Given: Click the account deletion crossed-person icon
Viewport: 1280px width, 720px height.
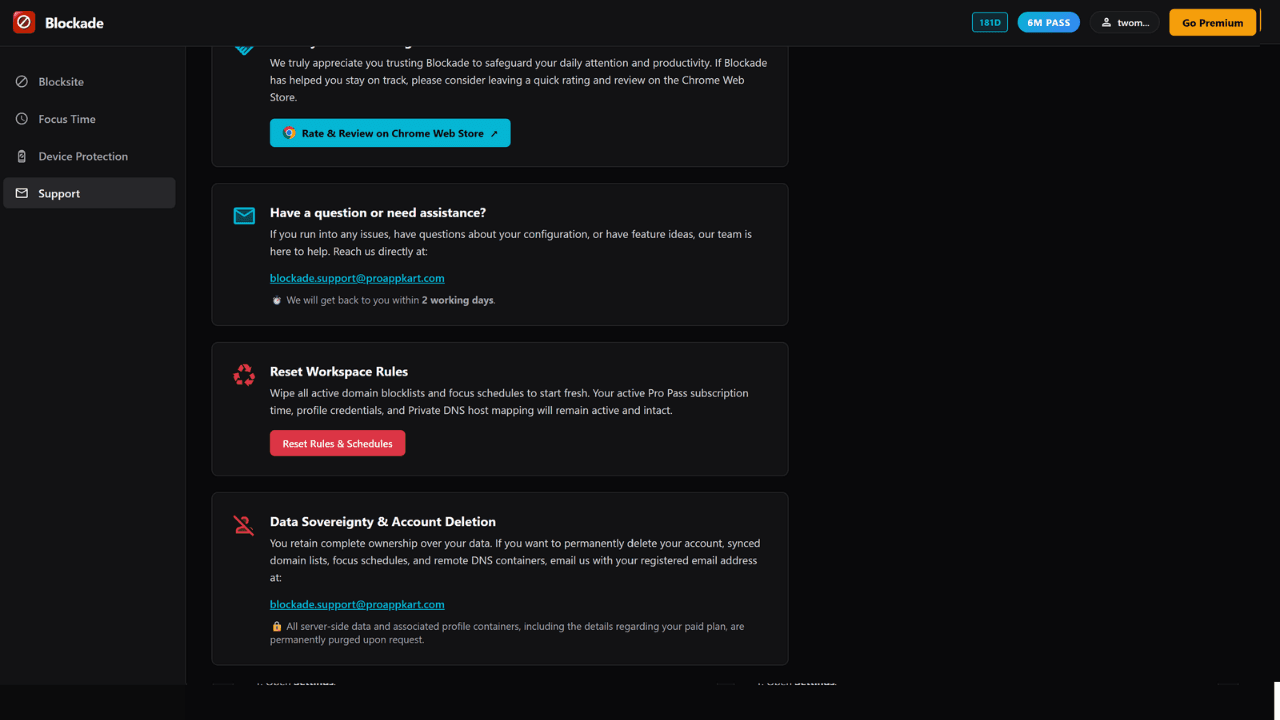Looking at the screenshot, I should coord(244,525).
